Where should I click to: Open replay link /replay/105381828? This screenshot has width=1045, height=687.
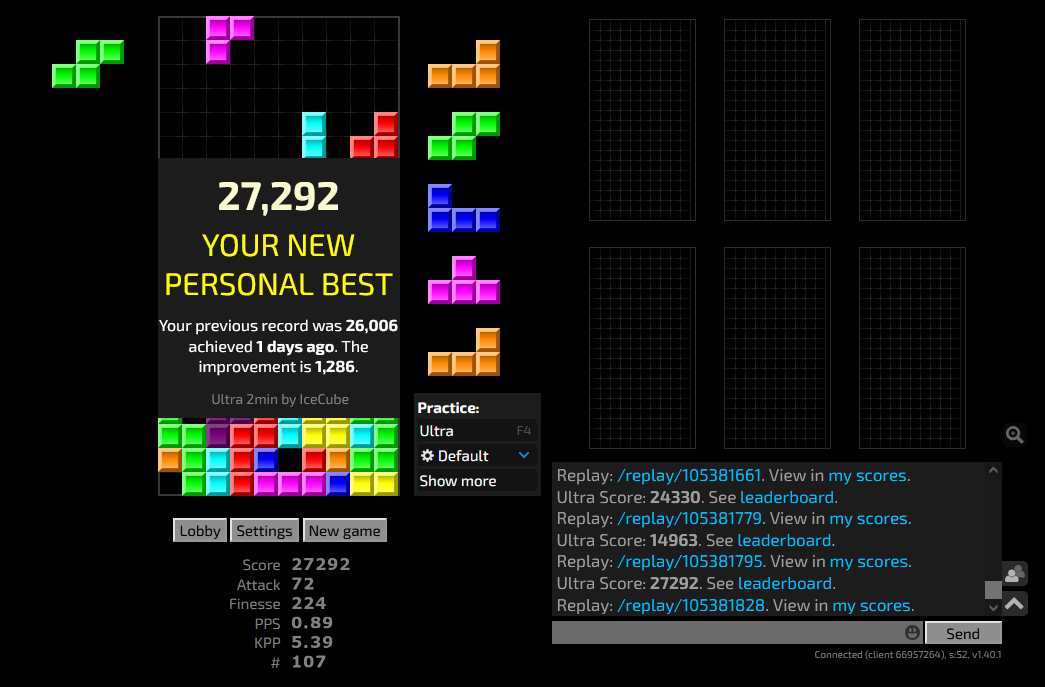[x=691, y=606]
